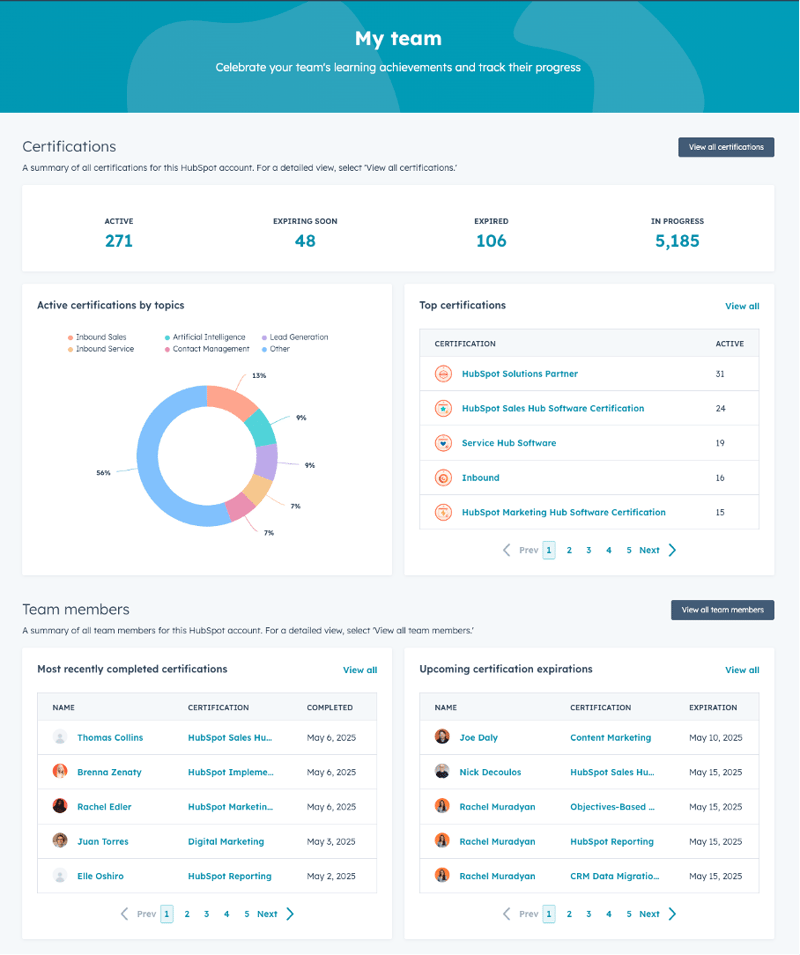Screen dimensions: 800x955
Task: Click the Certification column header in Top certifications
Action: 465,344
